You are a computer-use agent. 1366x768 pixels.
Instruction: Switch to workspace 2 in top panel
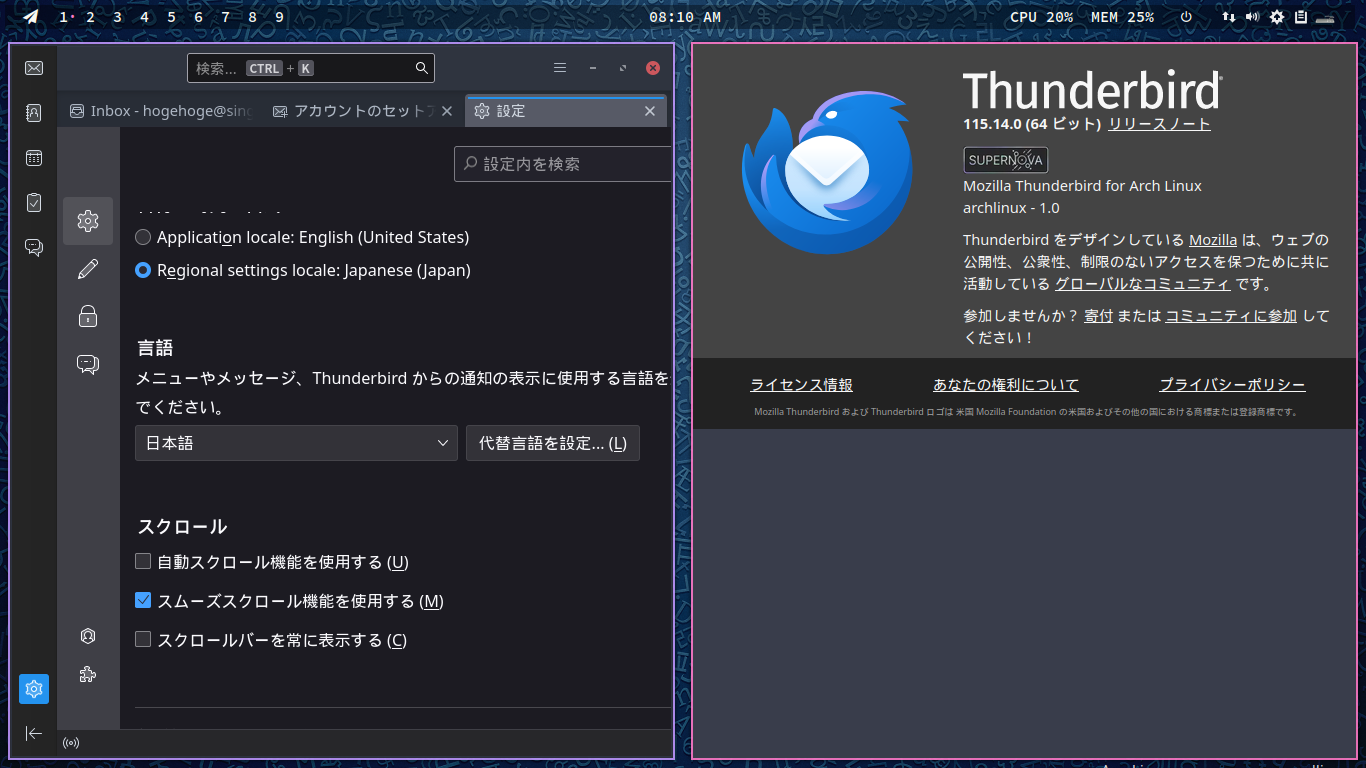click(x=91, y=17)
